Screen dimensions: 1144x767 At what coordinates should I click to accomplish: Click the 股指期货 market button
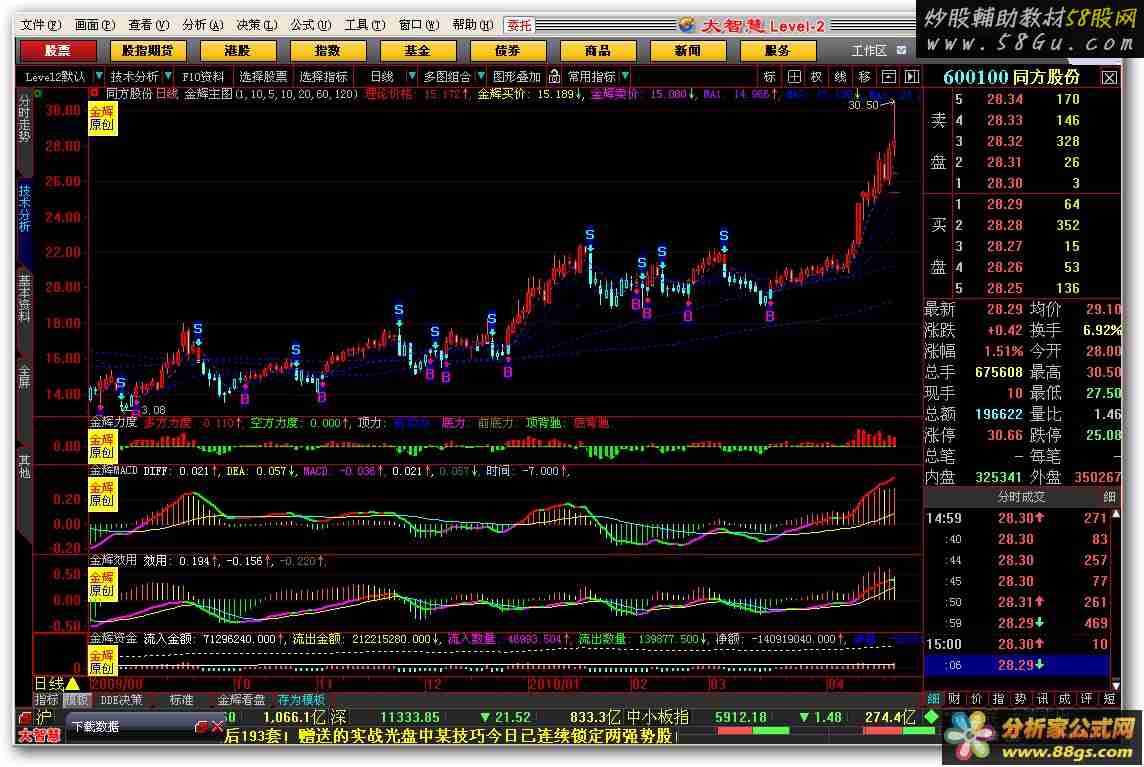click(147, 50)
